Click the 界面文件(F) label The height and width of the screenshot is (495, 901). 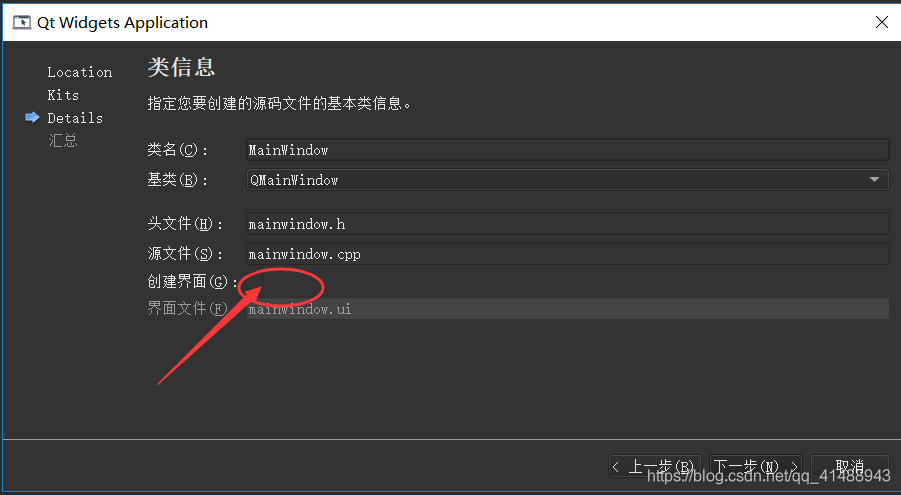point(187,309)
